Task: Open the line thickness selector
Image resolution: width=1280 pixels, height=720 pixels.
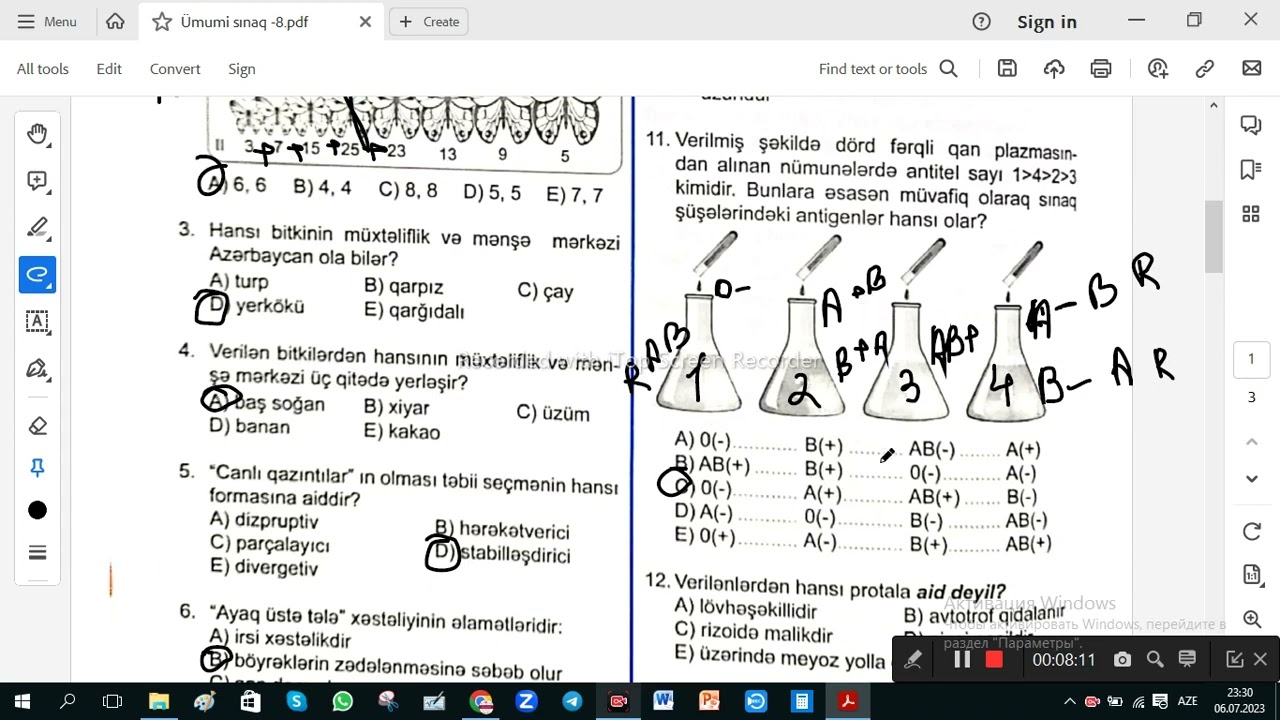Action: click(37, 553)
